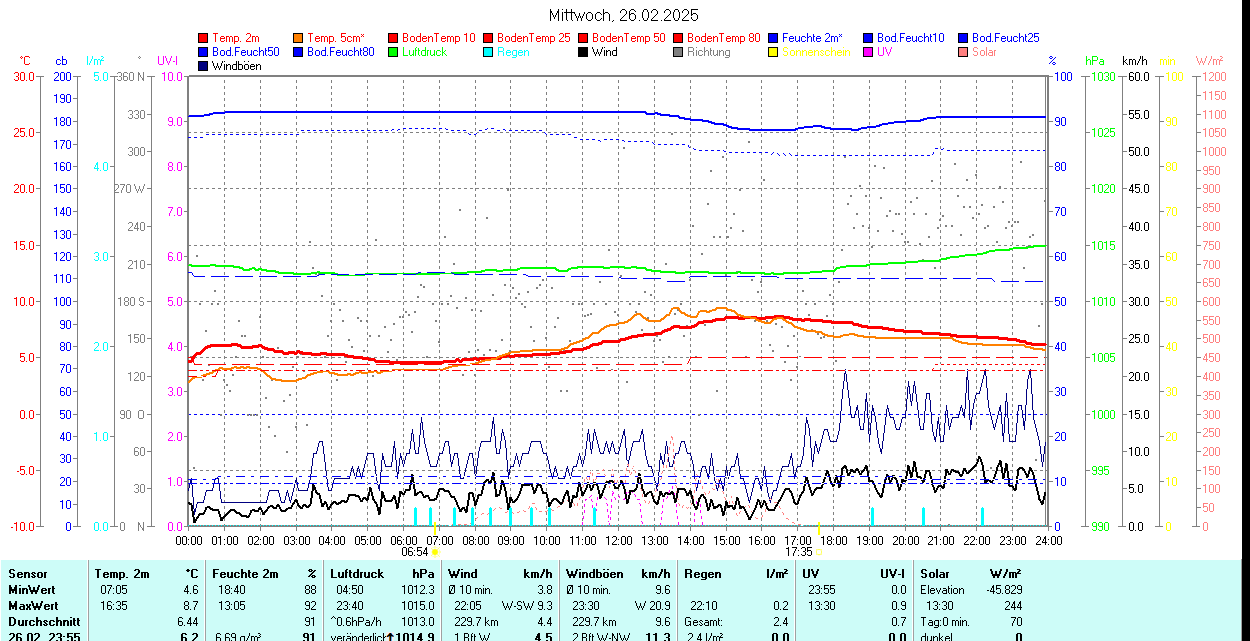This screenshot has width=1250, height=641.
Task: Select the yellow Sonnenschein legend square
Action: point(774,52)
